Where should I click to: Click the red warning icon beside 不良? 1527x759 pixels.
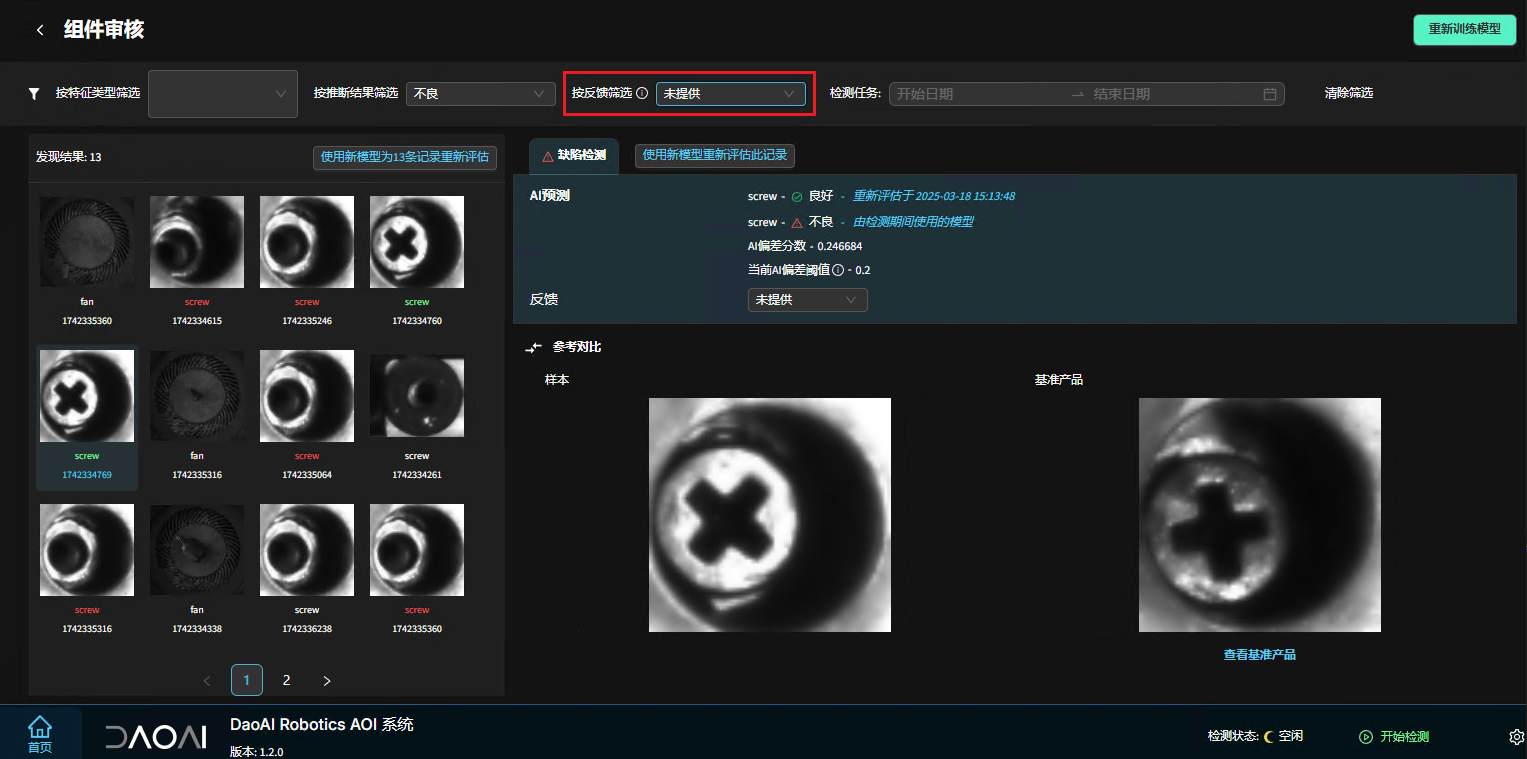click(x=797, y=222)
